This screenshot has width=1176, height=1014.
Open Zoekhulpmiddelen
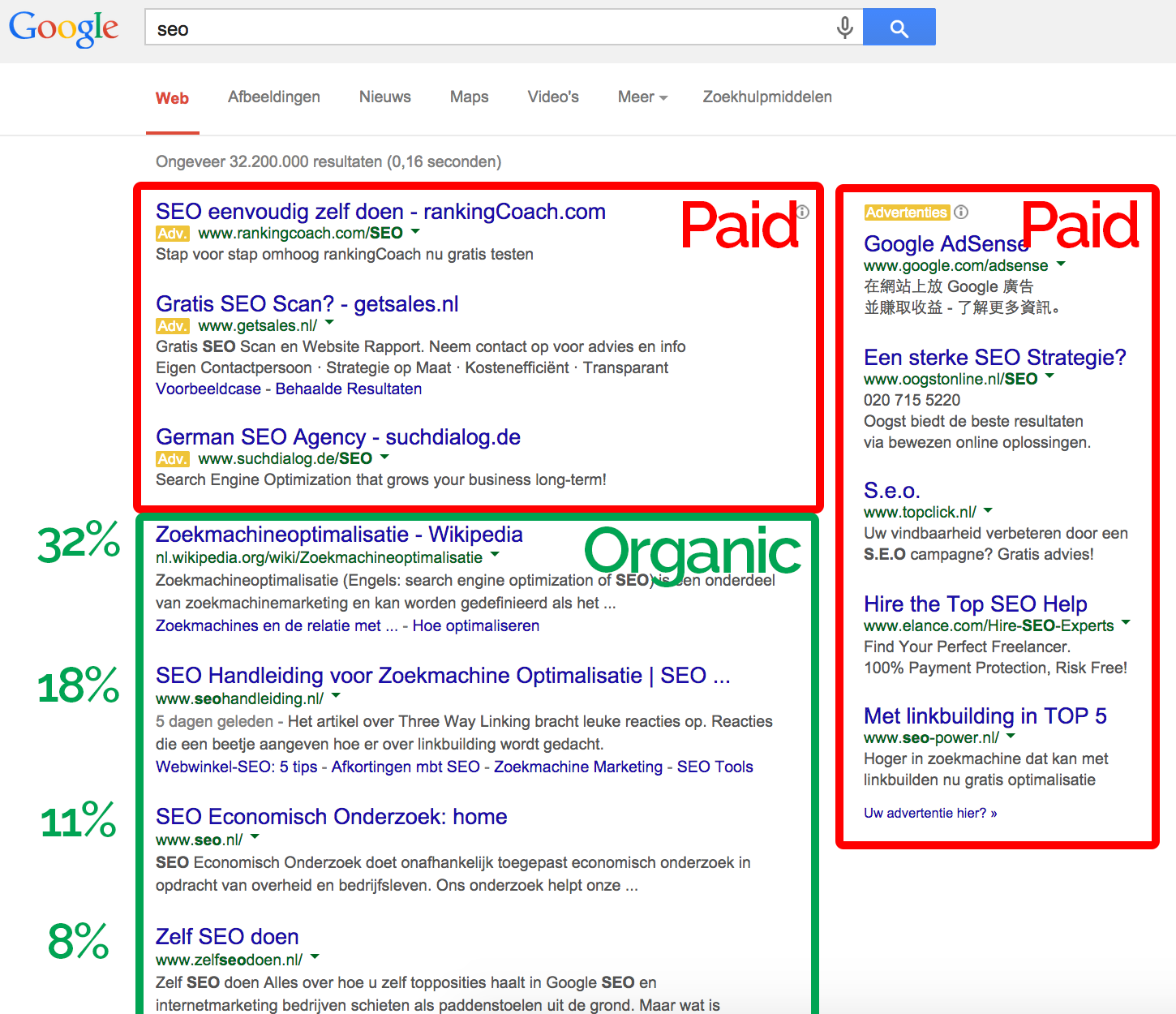766,97
